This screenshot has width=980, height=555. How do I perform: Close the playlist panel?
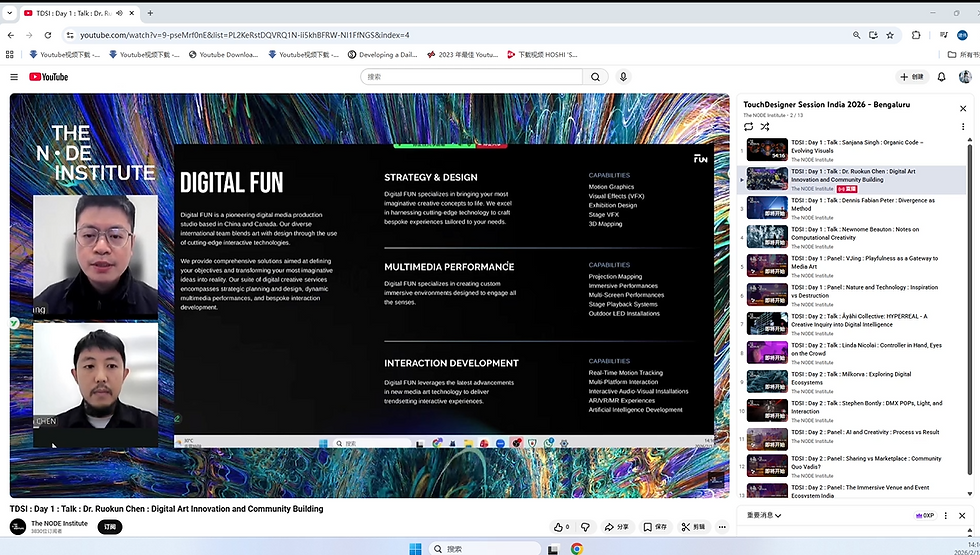[x=962, y=109]
